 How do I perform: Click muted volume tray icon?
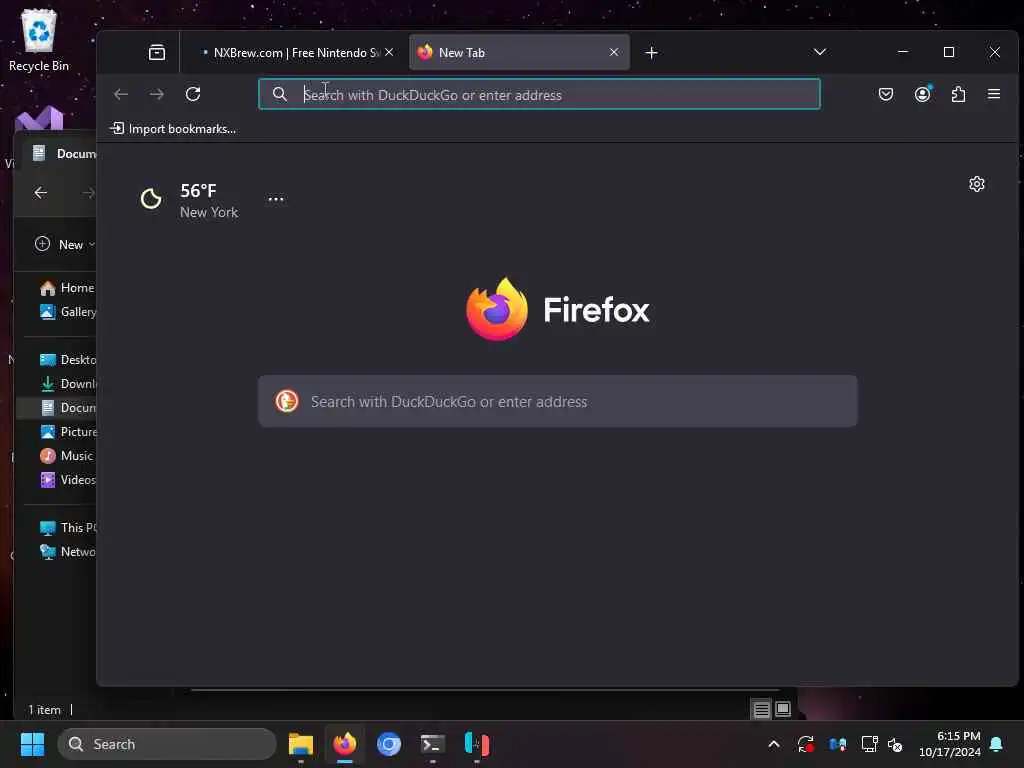click(x=895, y=744)
